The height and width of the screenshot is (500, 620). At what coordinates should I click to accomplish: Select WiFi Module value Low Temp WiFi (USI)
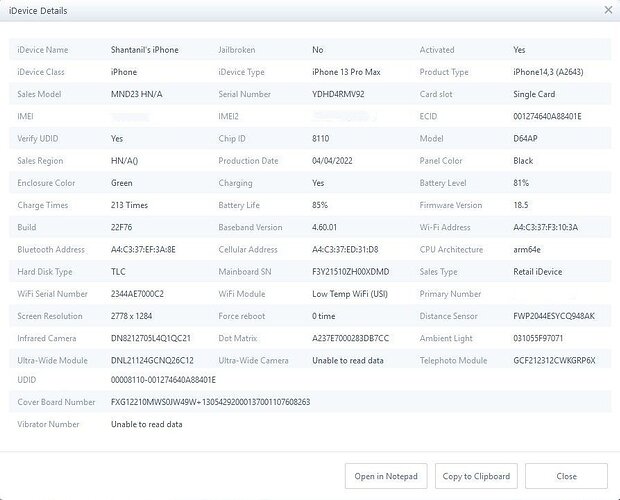(x=350, y=294)
